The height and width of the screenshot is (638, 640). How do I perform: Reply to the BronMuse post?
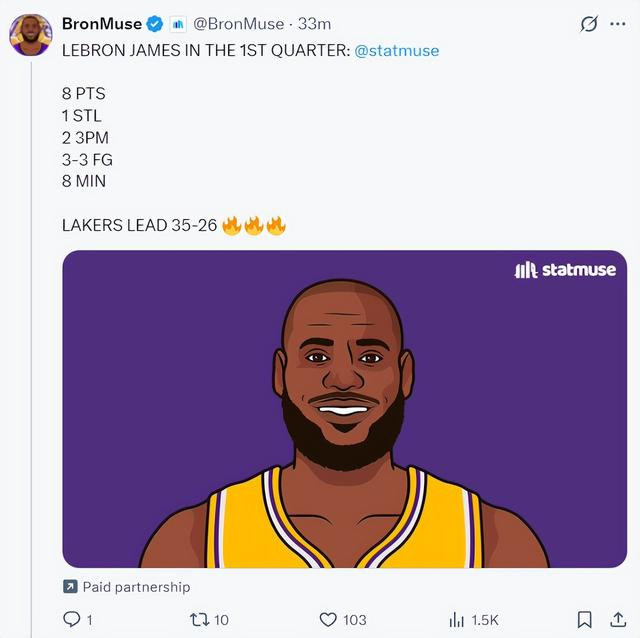71,620
